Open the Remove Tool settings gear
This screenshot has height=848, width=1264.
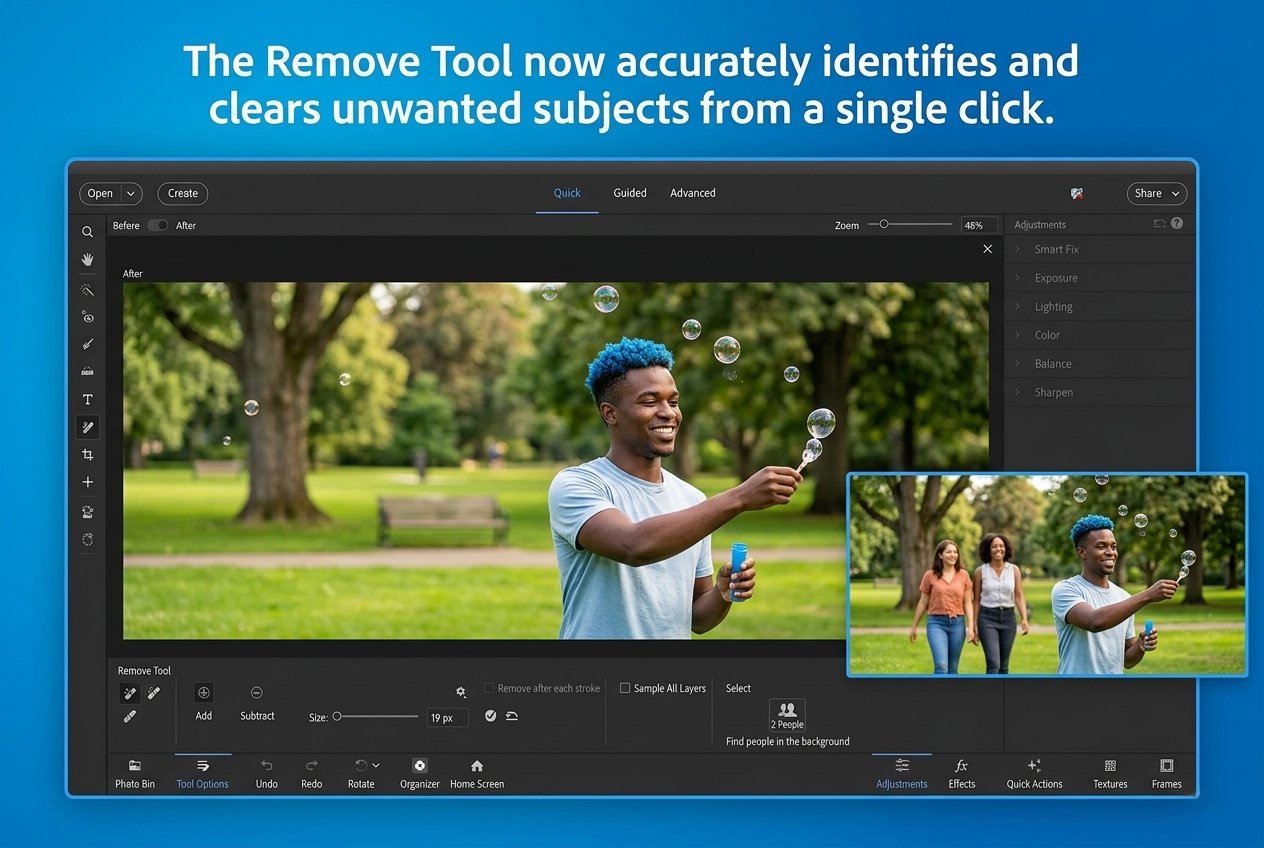[460, 692]
